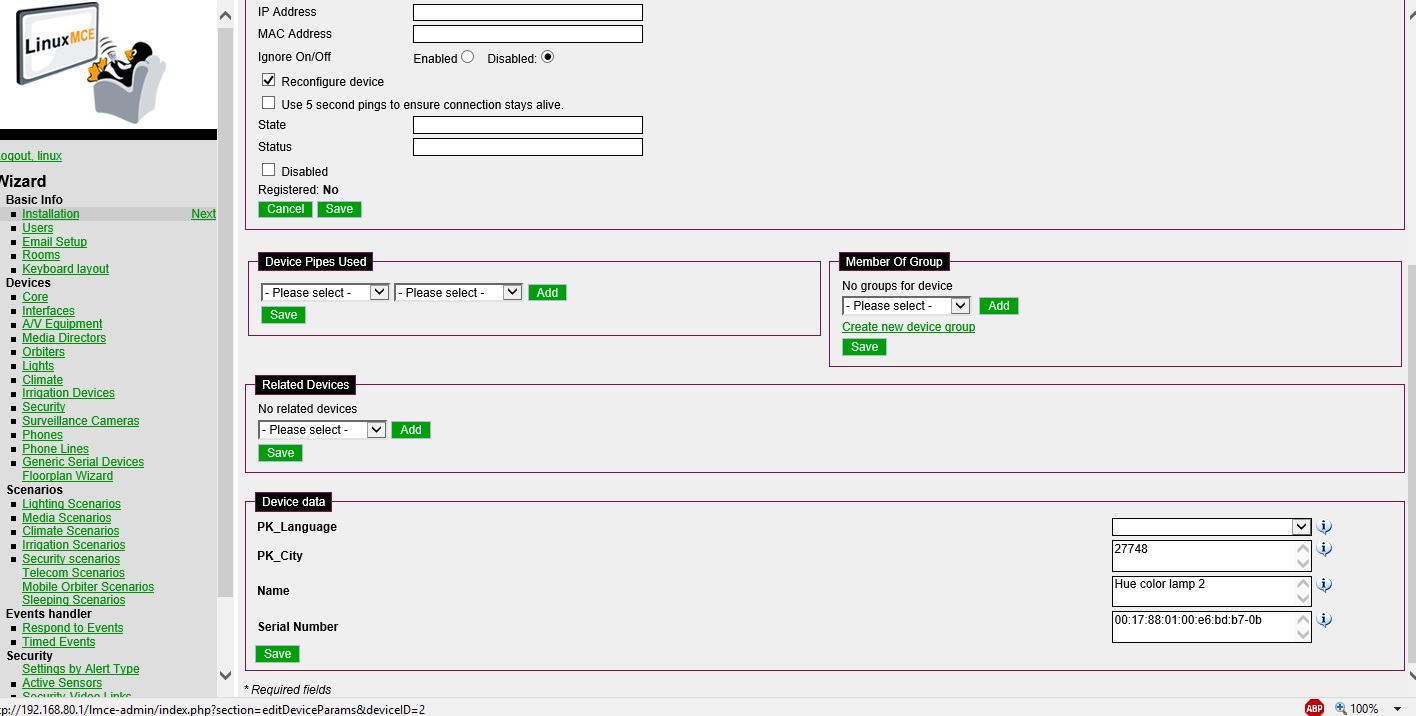Click Add in Device Pipes Used

coord(547,293)
